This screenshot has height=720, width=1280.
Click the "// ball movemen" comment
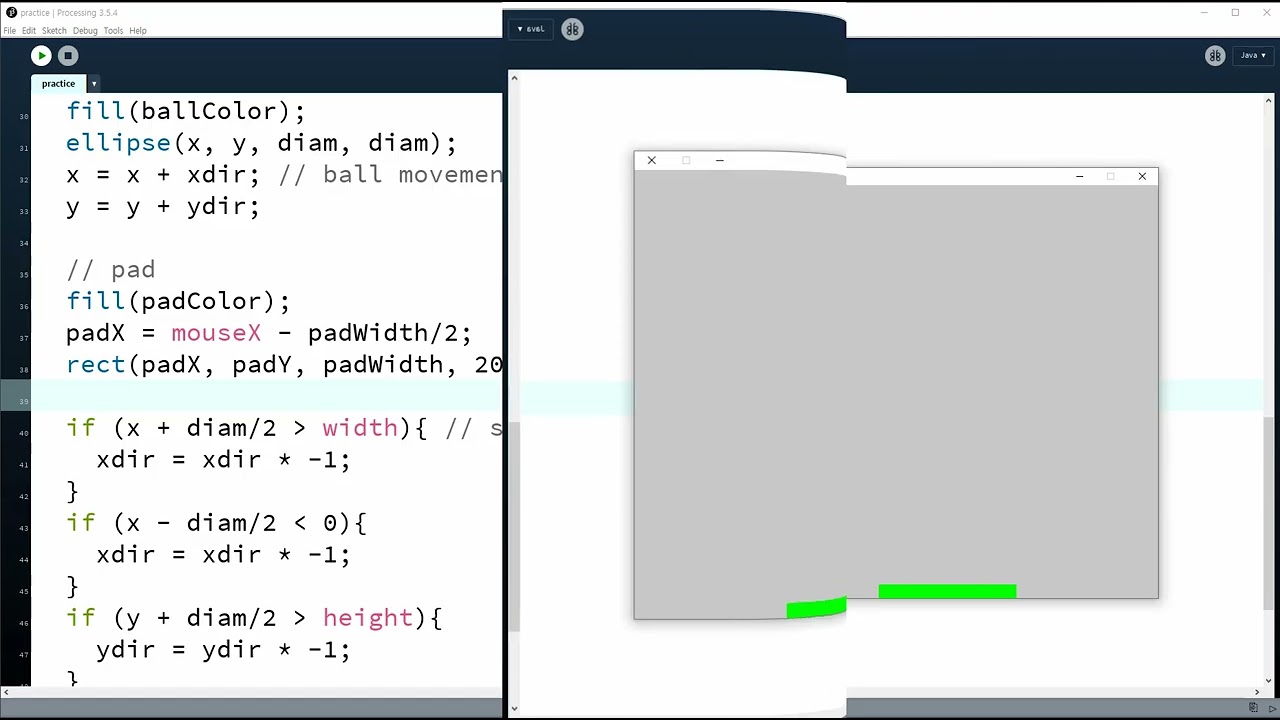point(391,175)
